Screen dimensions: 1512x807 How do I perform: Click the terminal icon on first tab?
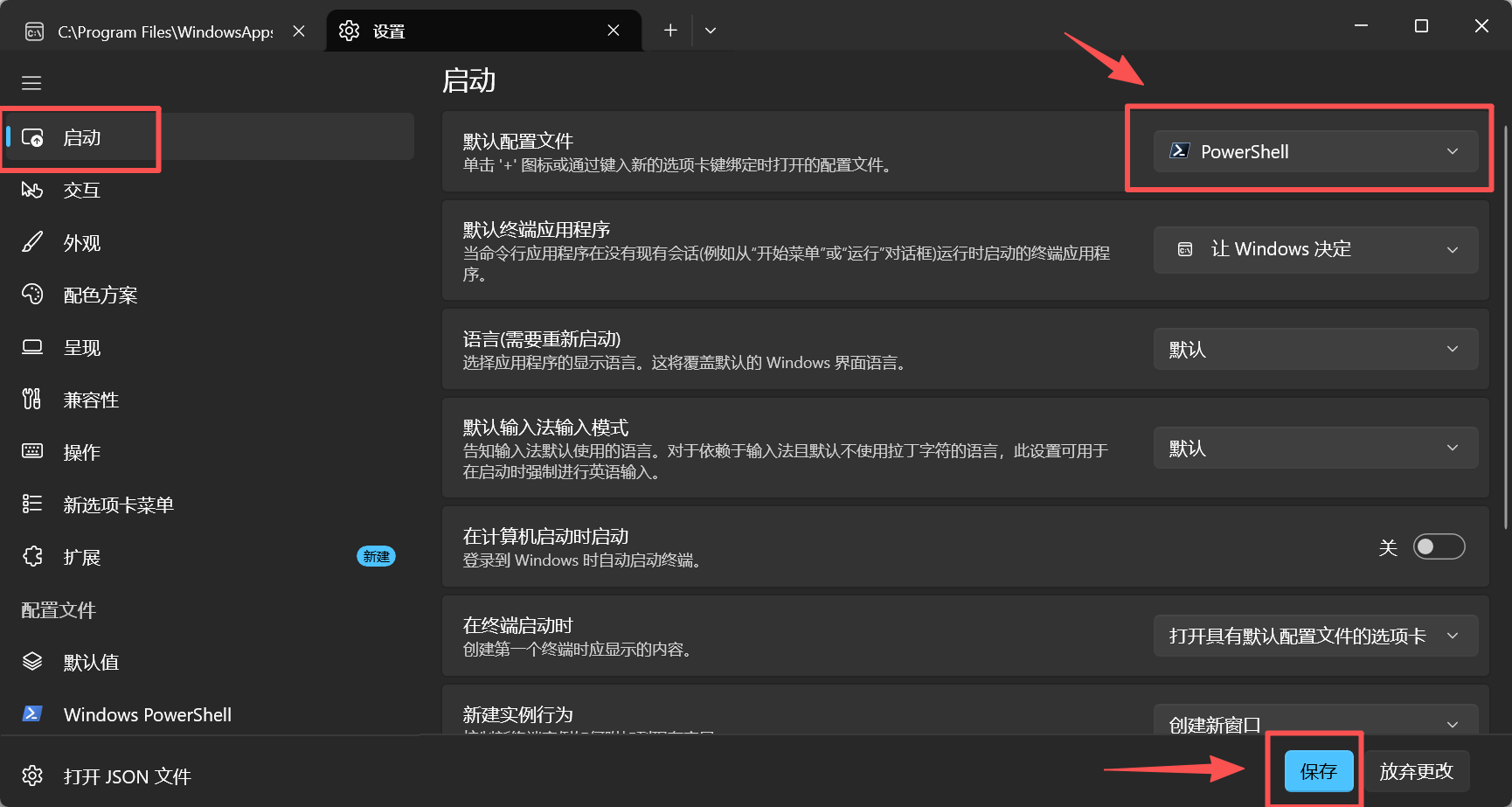(34, 32)
